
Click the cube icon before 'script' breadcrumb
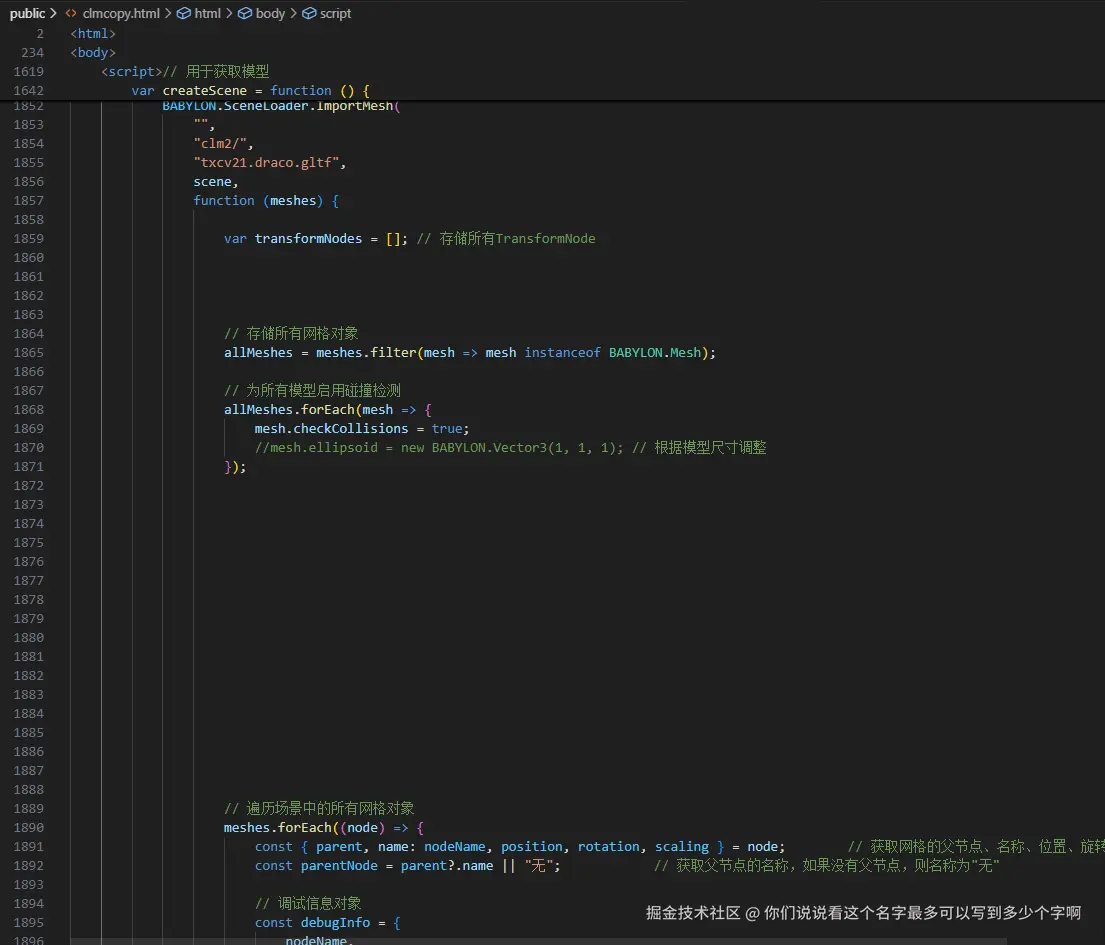tap(309, 13)
